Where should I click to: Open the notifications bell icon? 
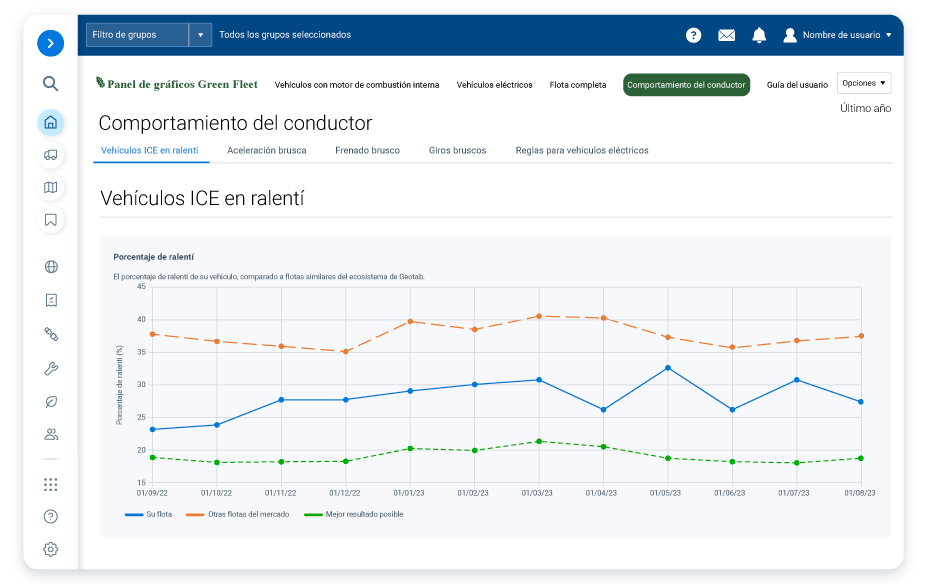(758, 34)
